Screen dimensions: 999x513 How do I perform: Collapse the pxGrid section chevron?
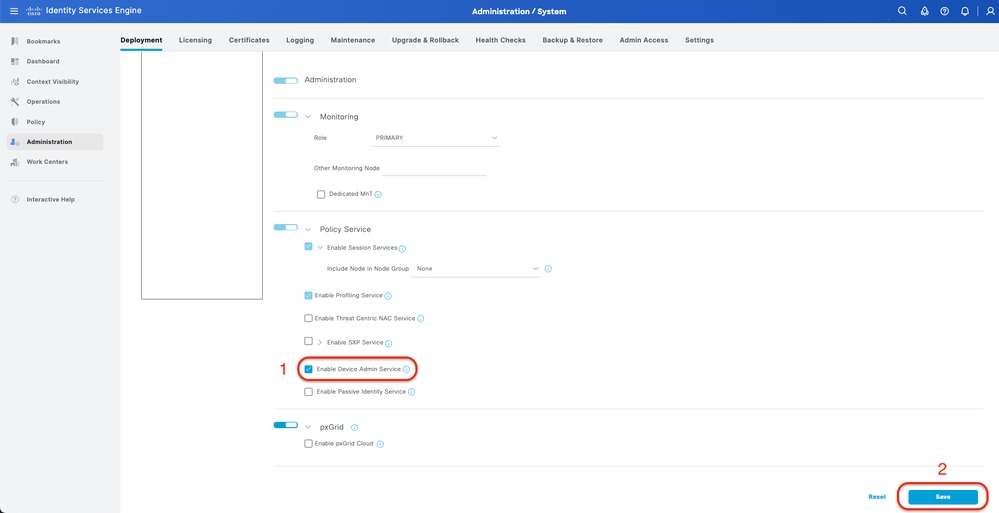[x=308, y=427]
